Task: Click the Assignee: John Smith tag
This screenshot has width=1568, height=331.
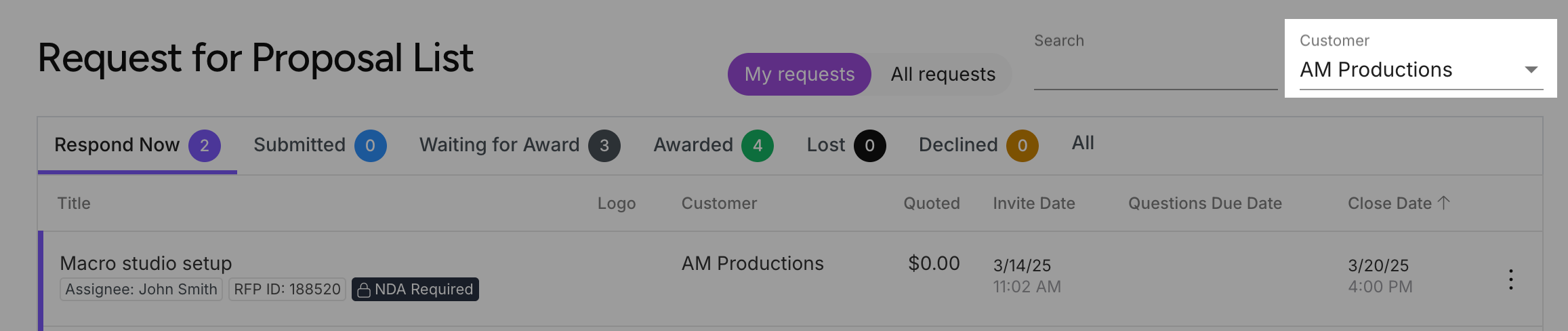Action: click(x=141, y=290)
